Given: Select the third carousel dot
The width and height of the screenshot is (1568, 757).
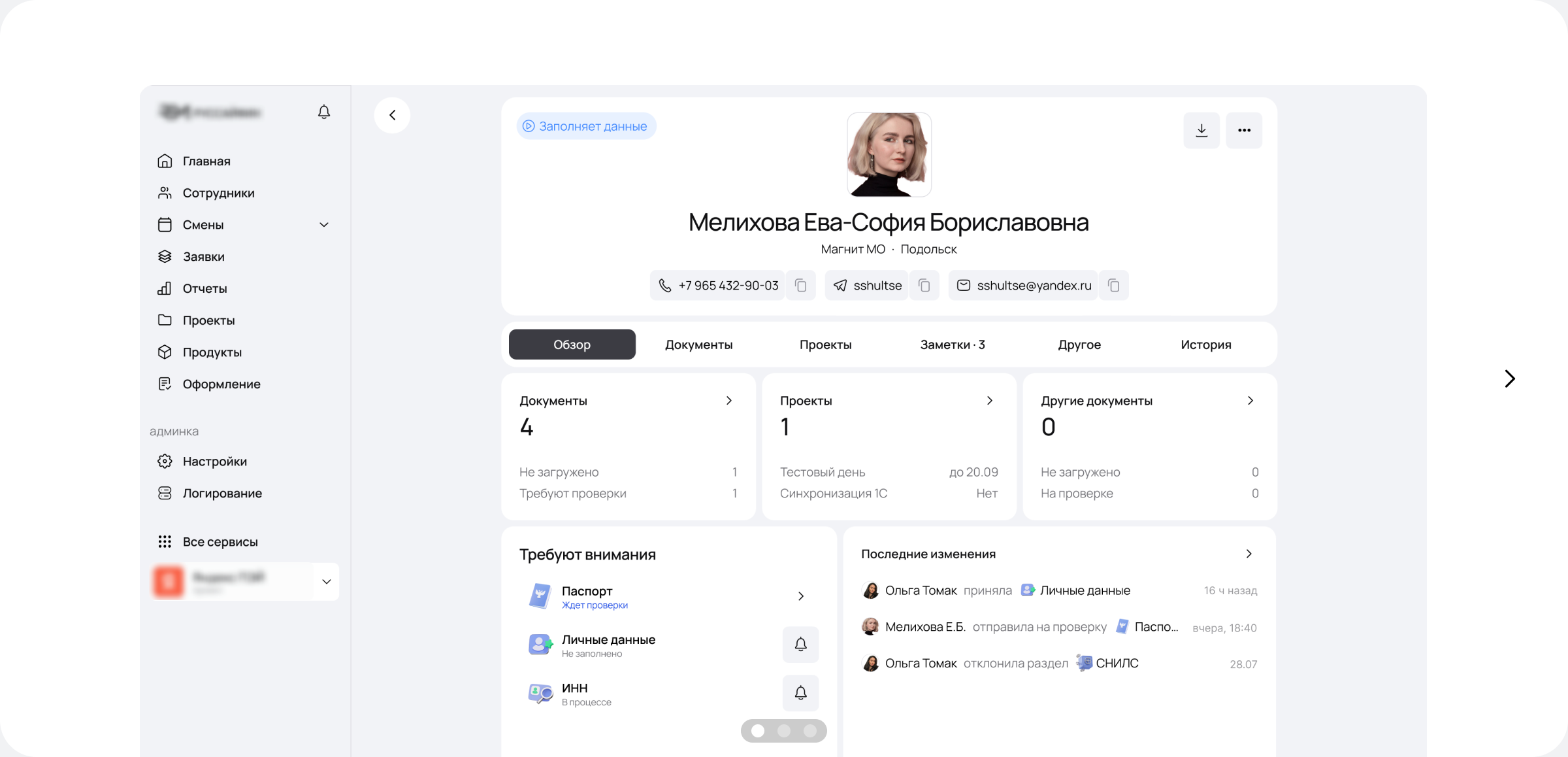Looking at the screenshot, I should pos(810,731).
